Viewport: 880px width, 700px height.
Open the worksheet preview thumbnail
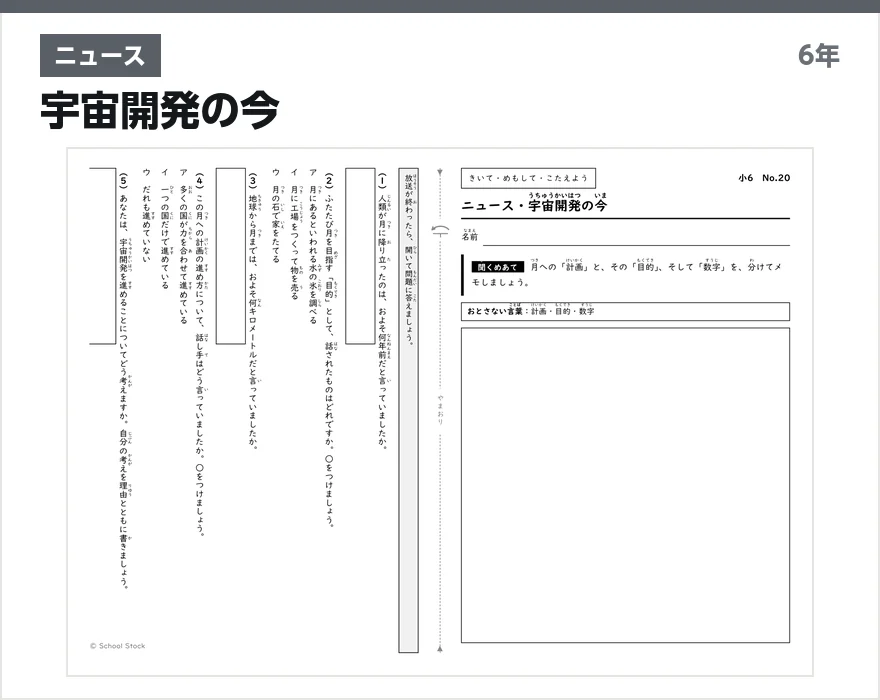point(440,412)
